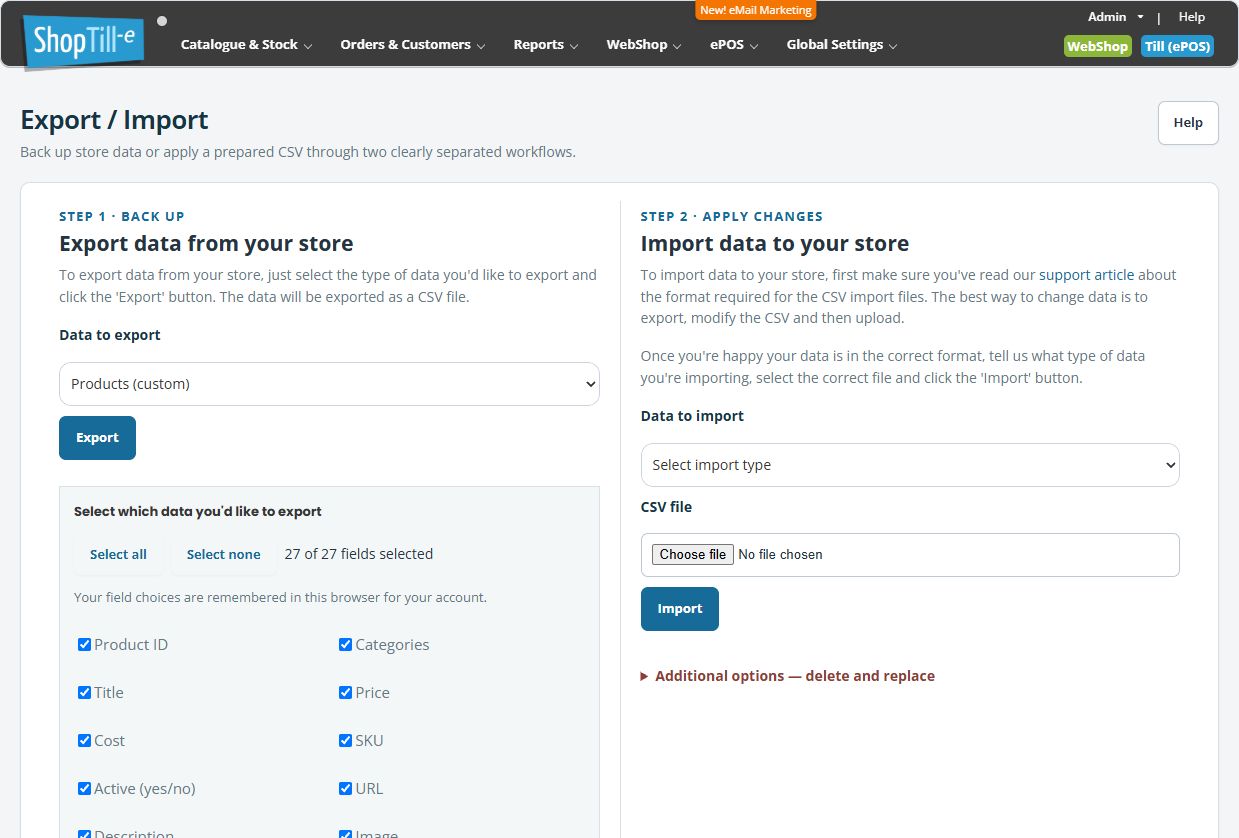The image size is (1239, 838).
Task: Click the Choose file button
Action: 693,554
